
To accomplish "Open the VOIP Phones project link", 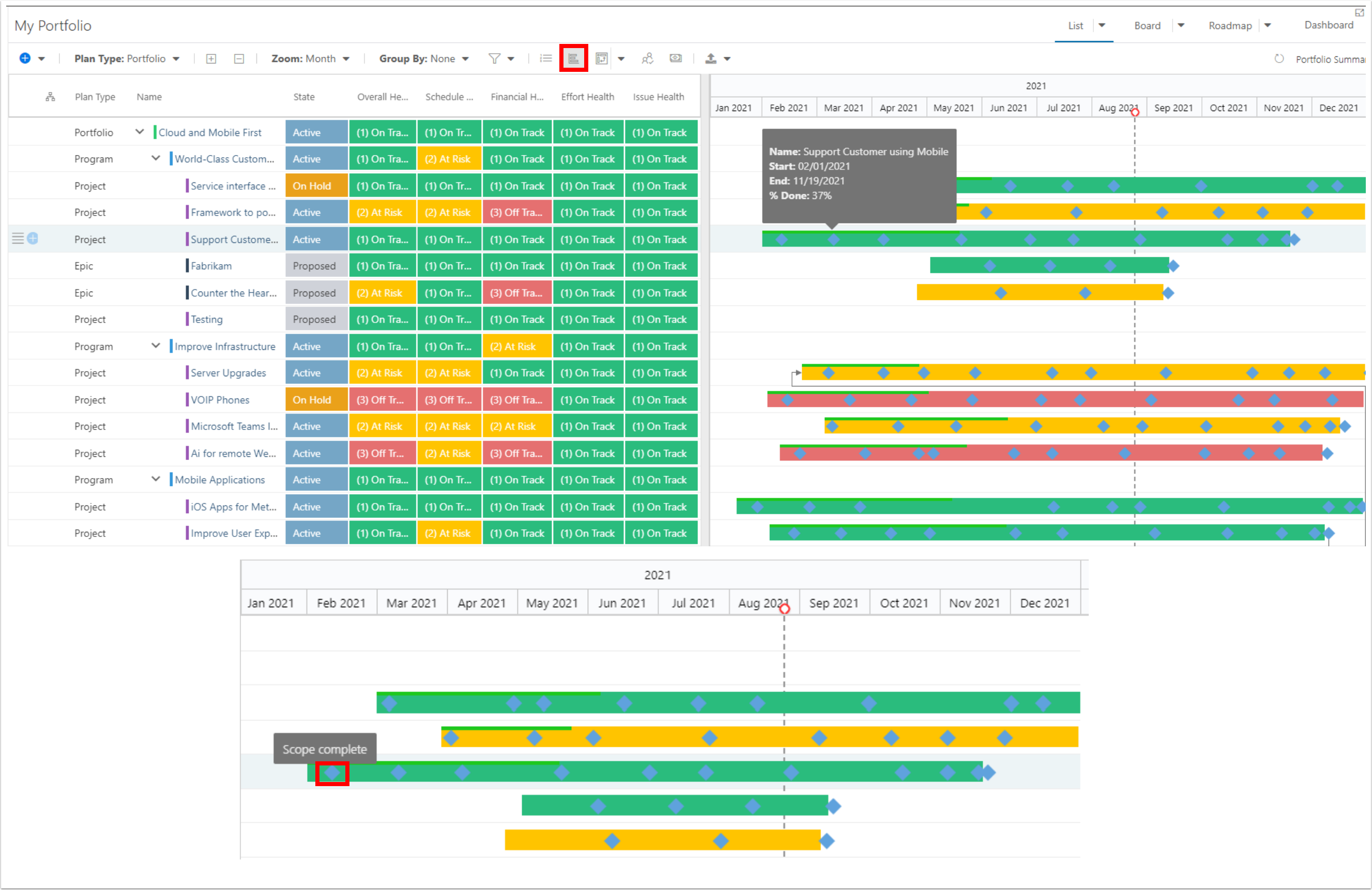I will coord(220,400).
